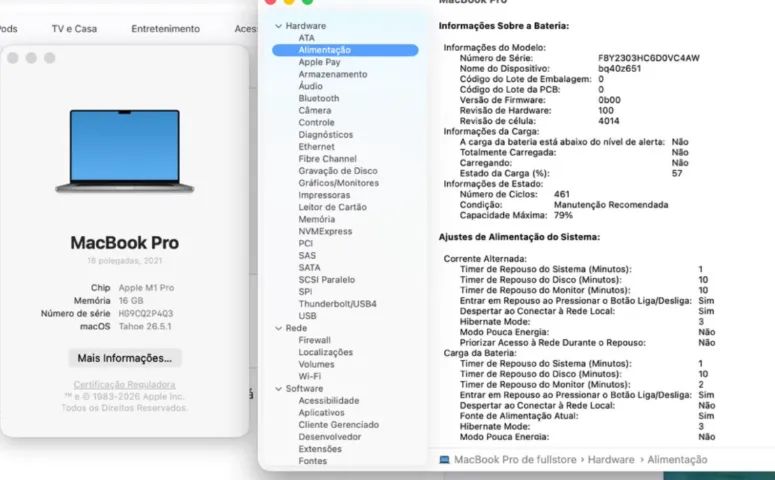Screen dimensions: 775x480
Task: Open Câmera hardware entry
Action: tap(315, 110)
